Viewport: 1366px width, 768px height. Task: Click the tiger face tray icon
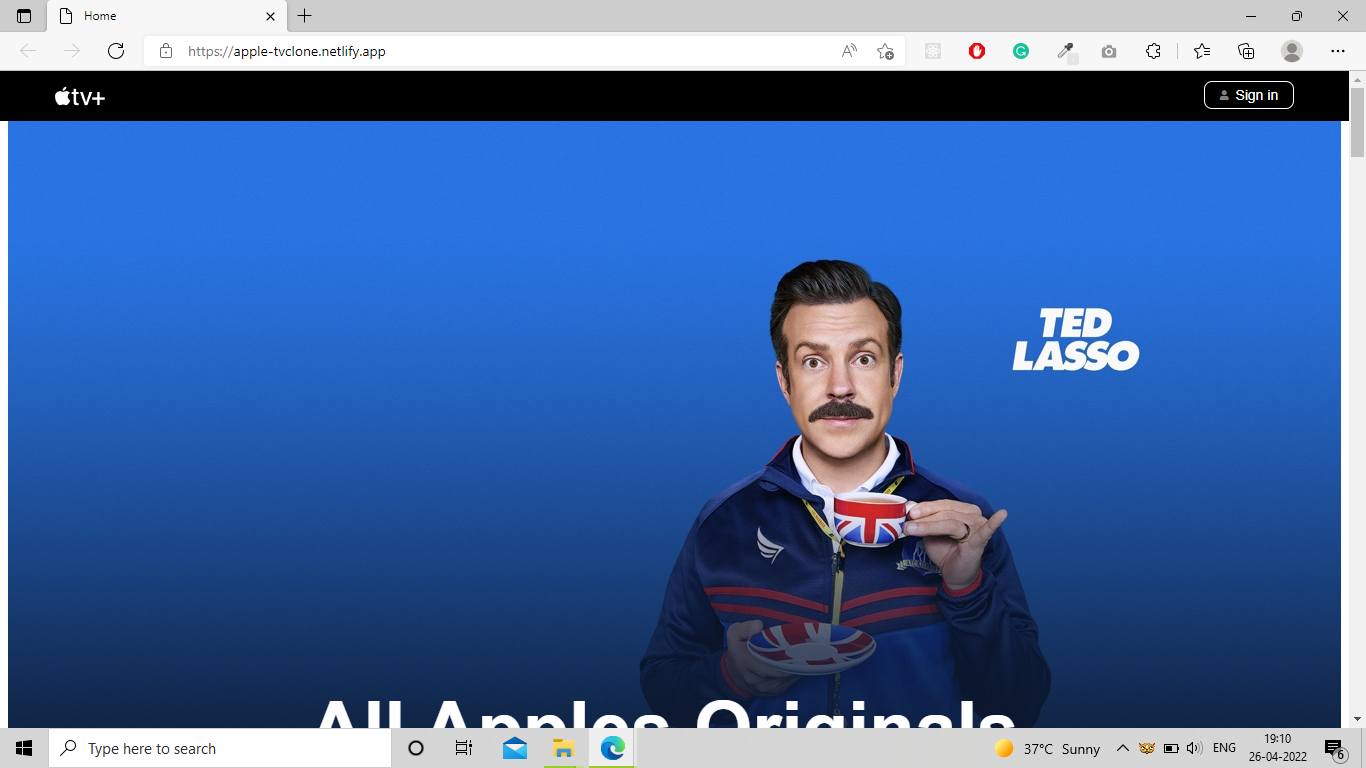[1147, 748]
